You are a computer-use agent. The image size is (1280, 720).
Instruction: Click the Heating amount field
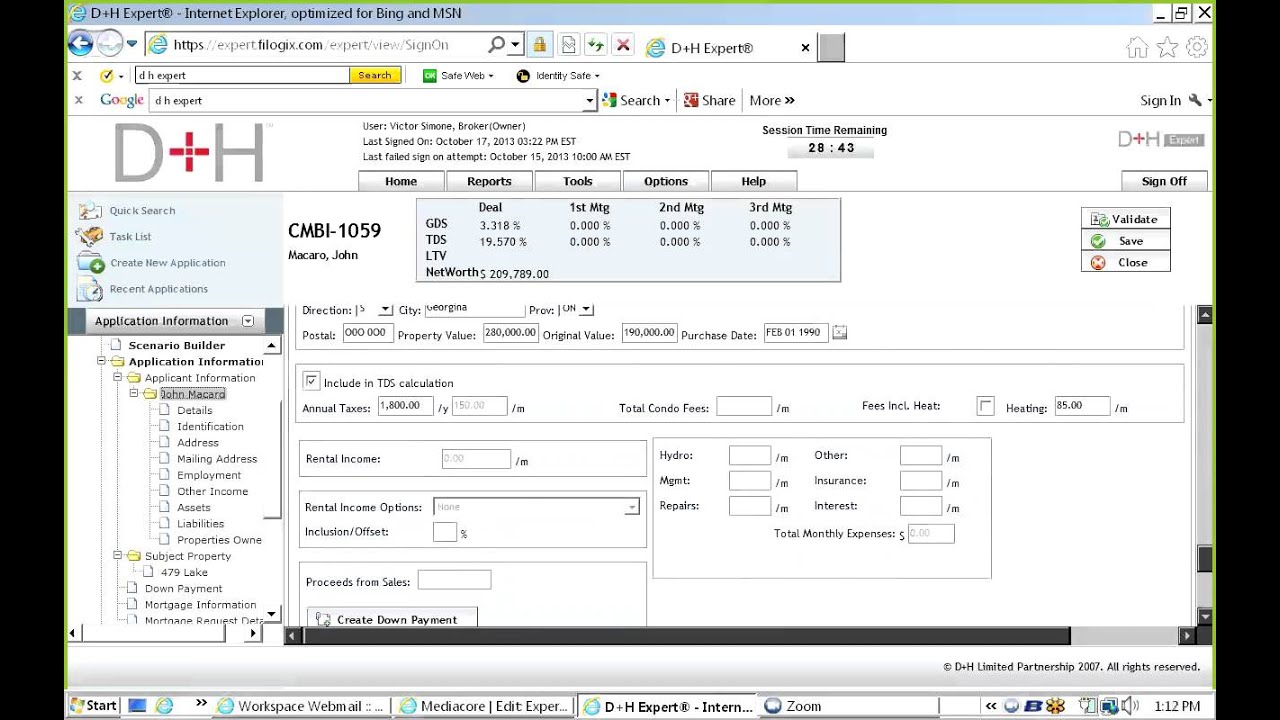point(1082,406)
